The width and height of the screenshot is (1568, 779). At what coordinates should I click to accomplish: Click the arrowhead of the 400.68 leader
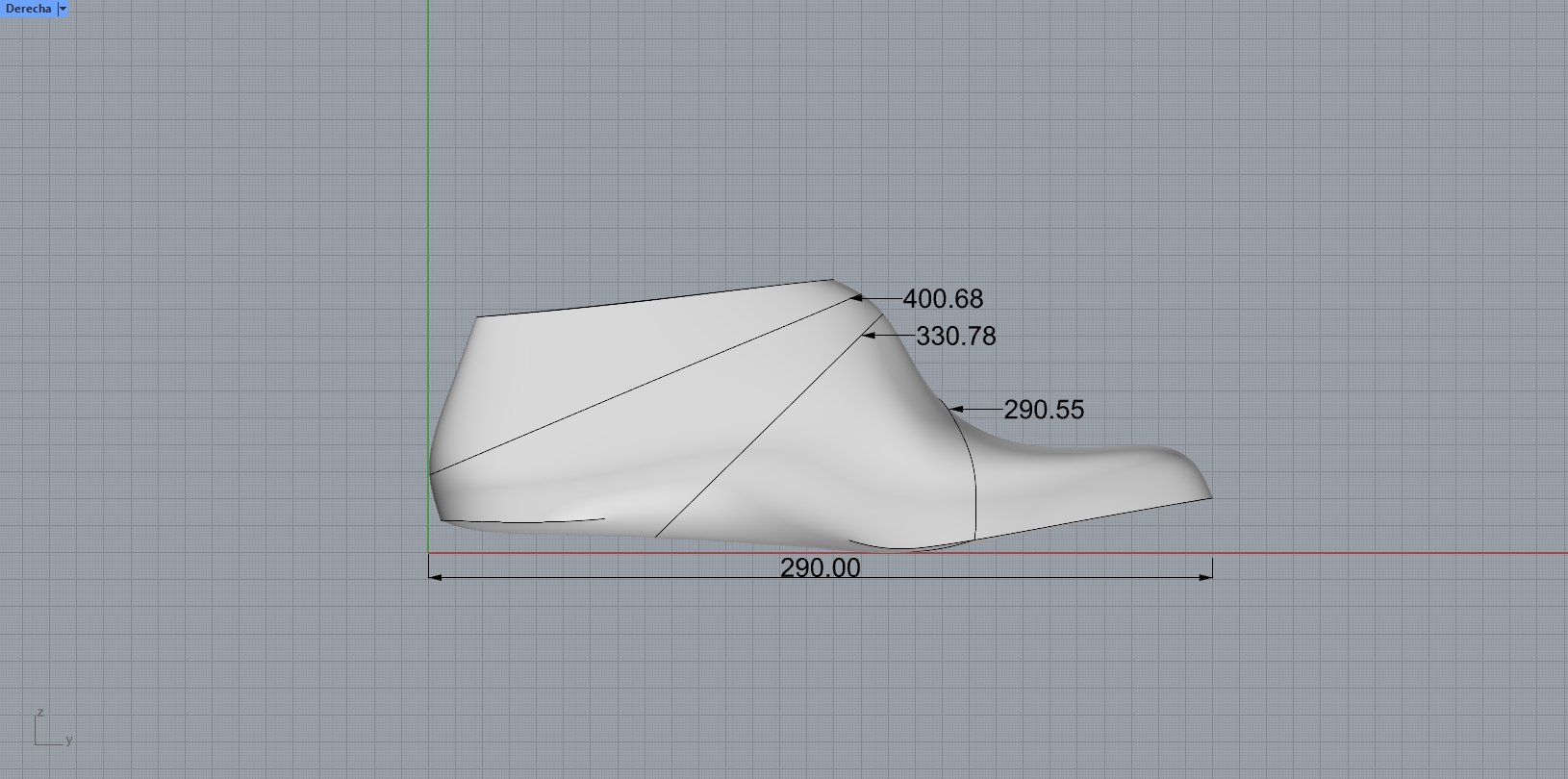pyautogui.click(x=855, y=298)
